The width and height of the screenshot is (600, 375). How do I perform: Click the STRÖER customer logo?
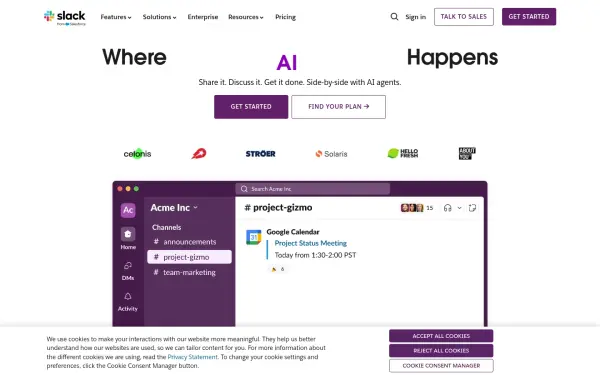point(260,154)
